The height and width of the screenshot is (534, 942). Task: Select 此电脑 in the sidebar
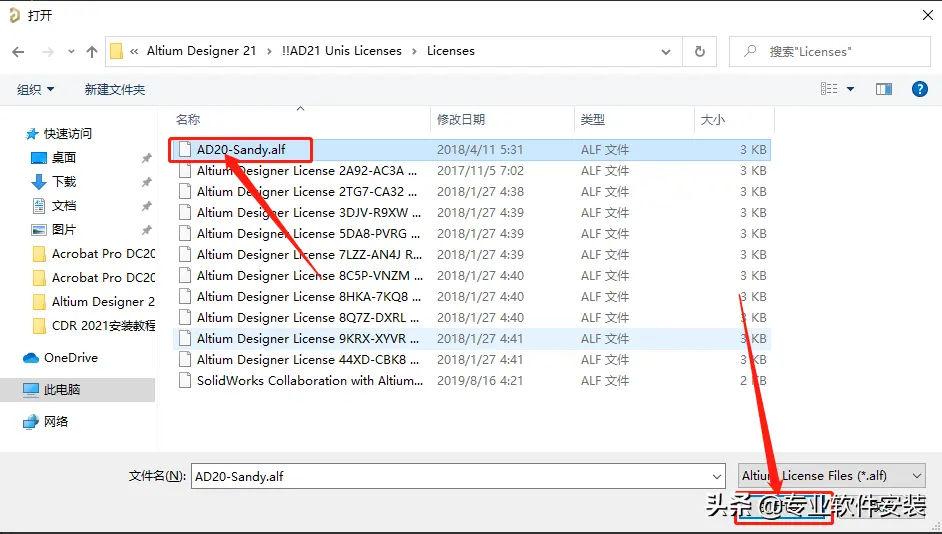click(x=77, y=389)
